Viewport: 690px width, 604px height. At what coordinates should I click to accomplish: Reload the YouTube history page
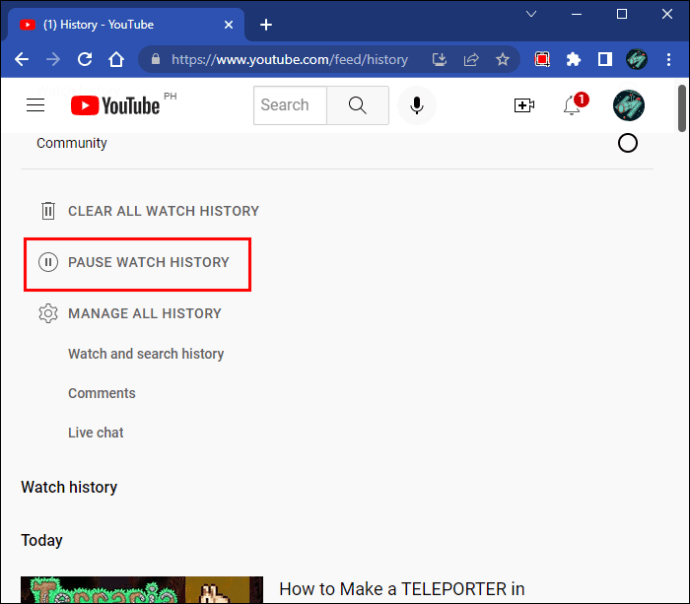85,59
